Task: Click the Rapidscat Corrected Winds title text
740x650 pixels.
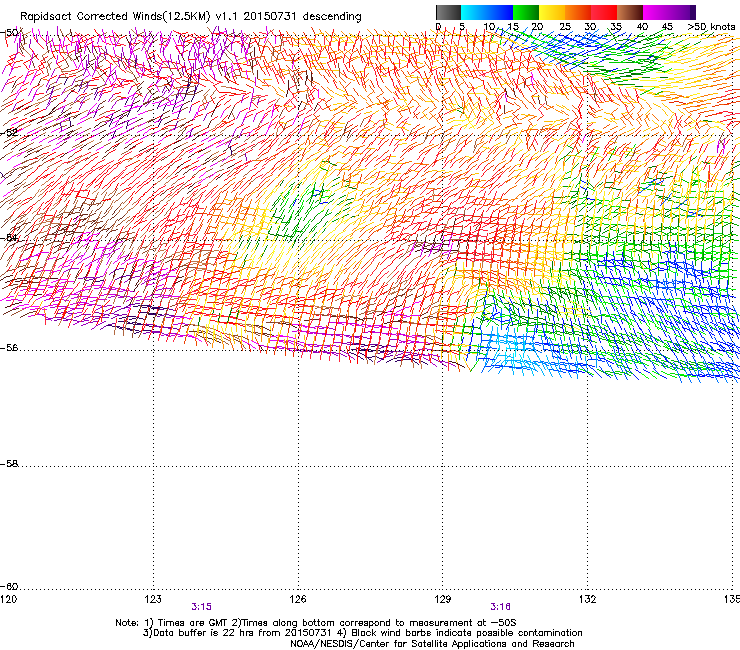Action: click(191, 17)
